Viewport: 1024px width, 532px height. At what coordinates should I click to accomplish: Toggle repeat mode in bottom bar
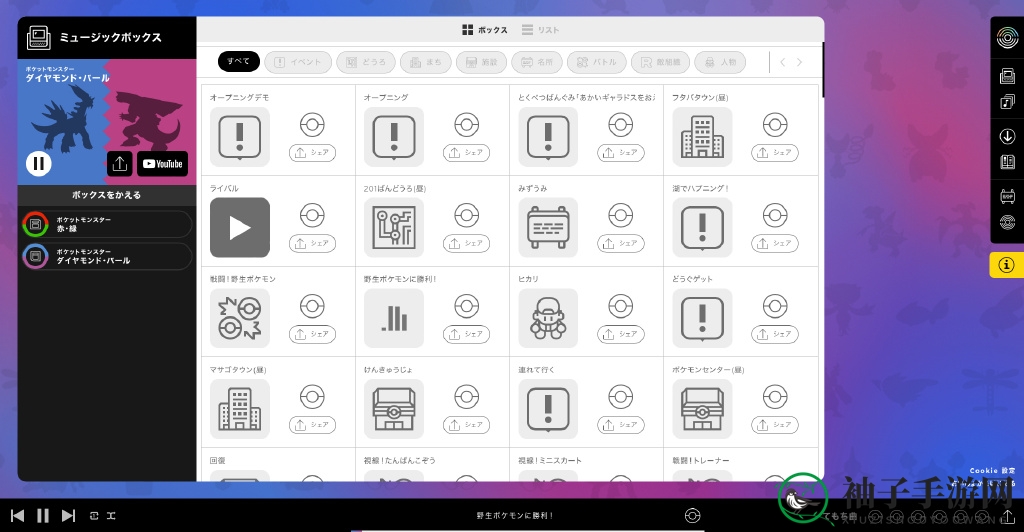point(94,516)
